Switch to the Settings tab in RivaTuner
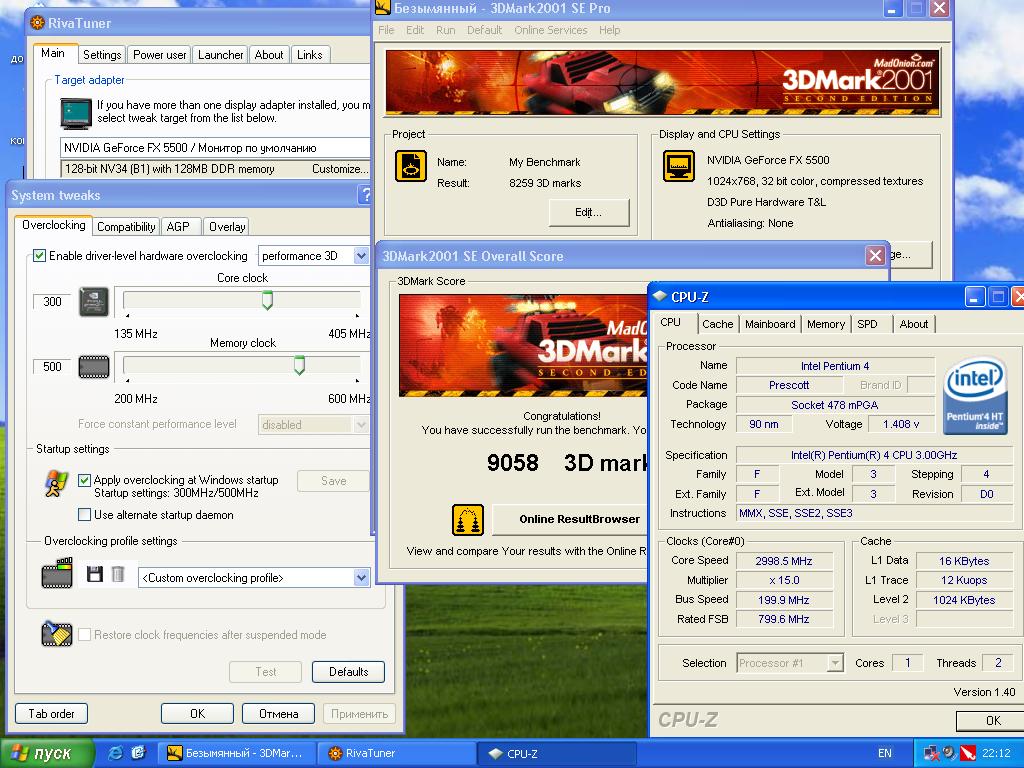 tap(102, 55)
